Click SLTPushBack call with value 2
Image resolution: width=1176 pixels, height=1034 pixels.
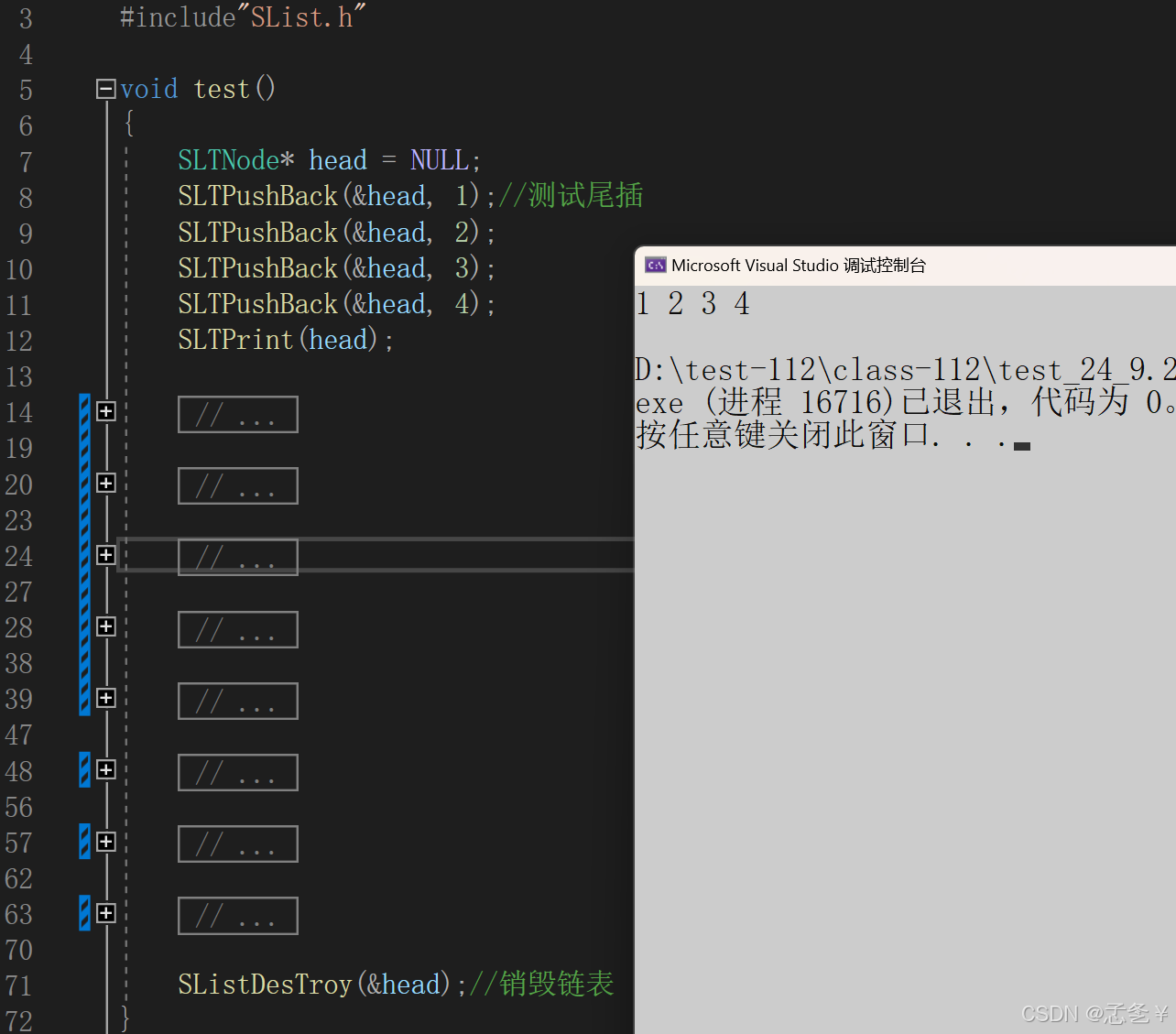(x=336, y=233)
